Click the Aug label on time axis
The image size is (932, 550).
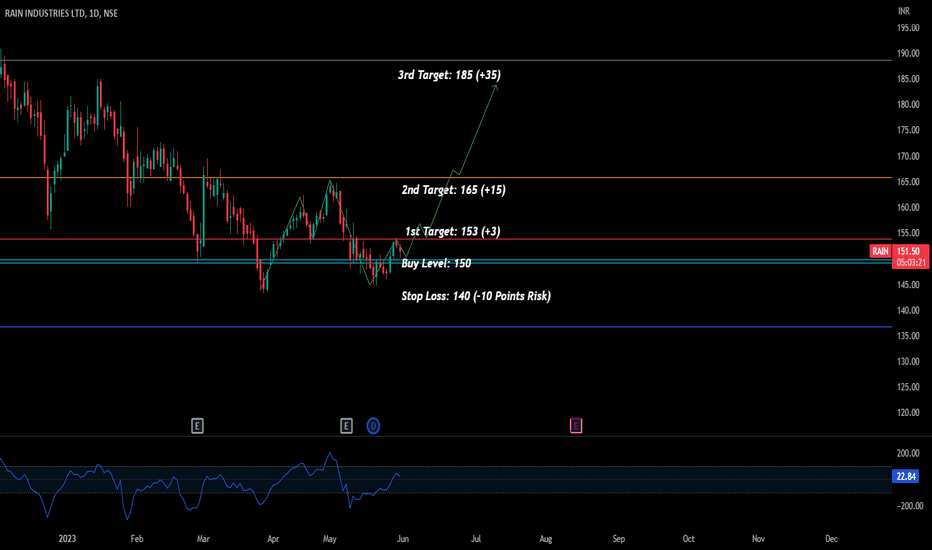click(546, 539)
